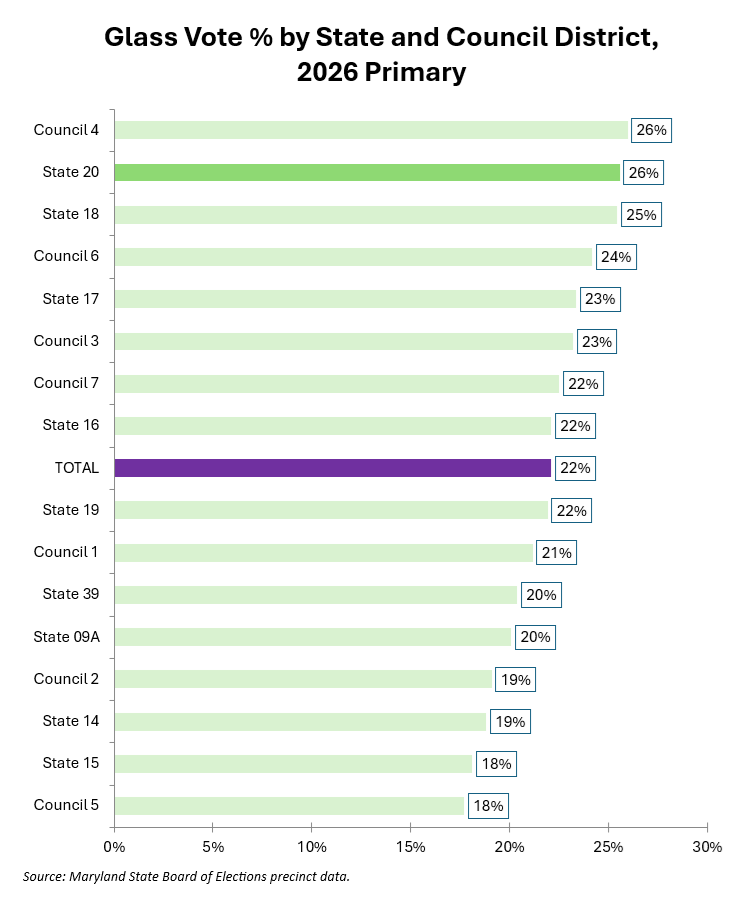Click the Council 5 bar
Screen dimensions: 739x904
click(x=289, y=805)
